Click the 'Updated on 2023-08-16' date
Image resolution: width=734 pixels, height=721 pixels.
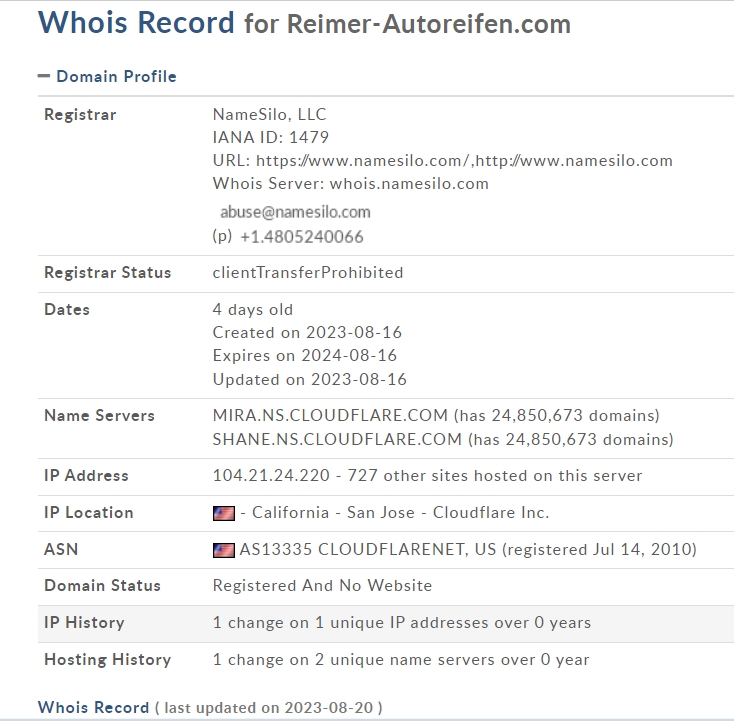pos(309,379)
